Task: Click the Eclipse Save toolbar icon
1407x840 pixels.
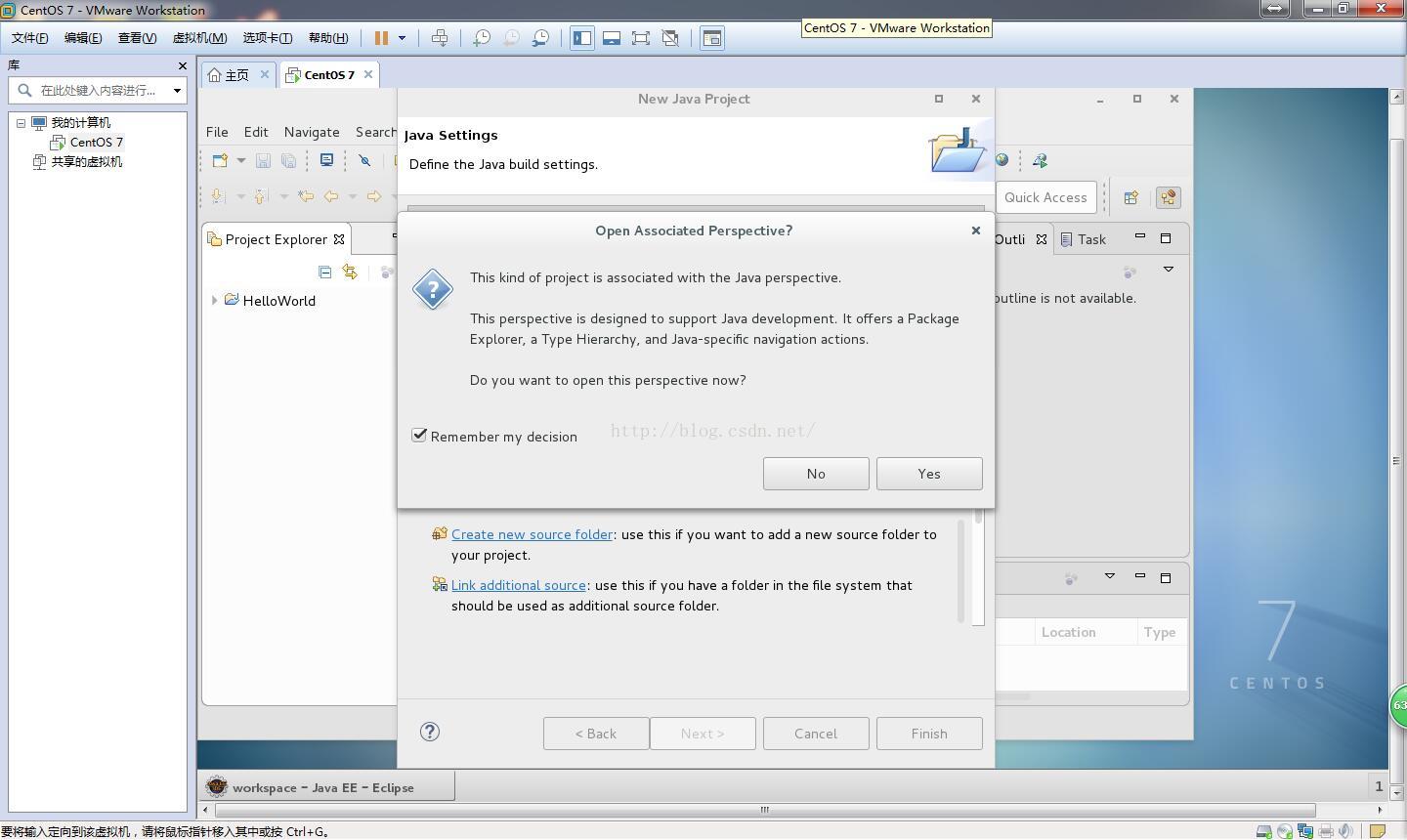Action: (x=263, y=161)
